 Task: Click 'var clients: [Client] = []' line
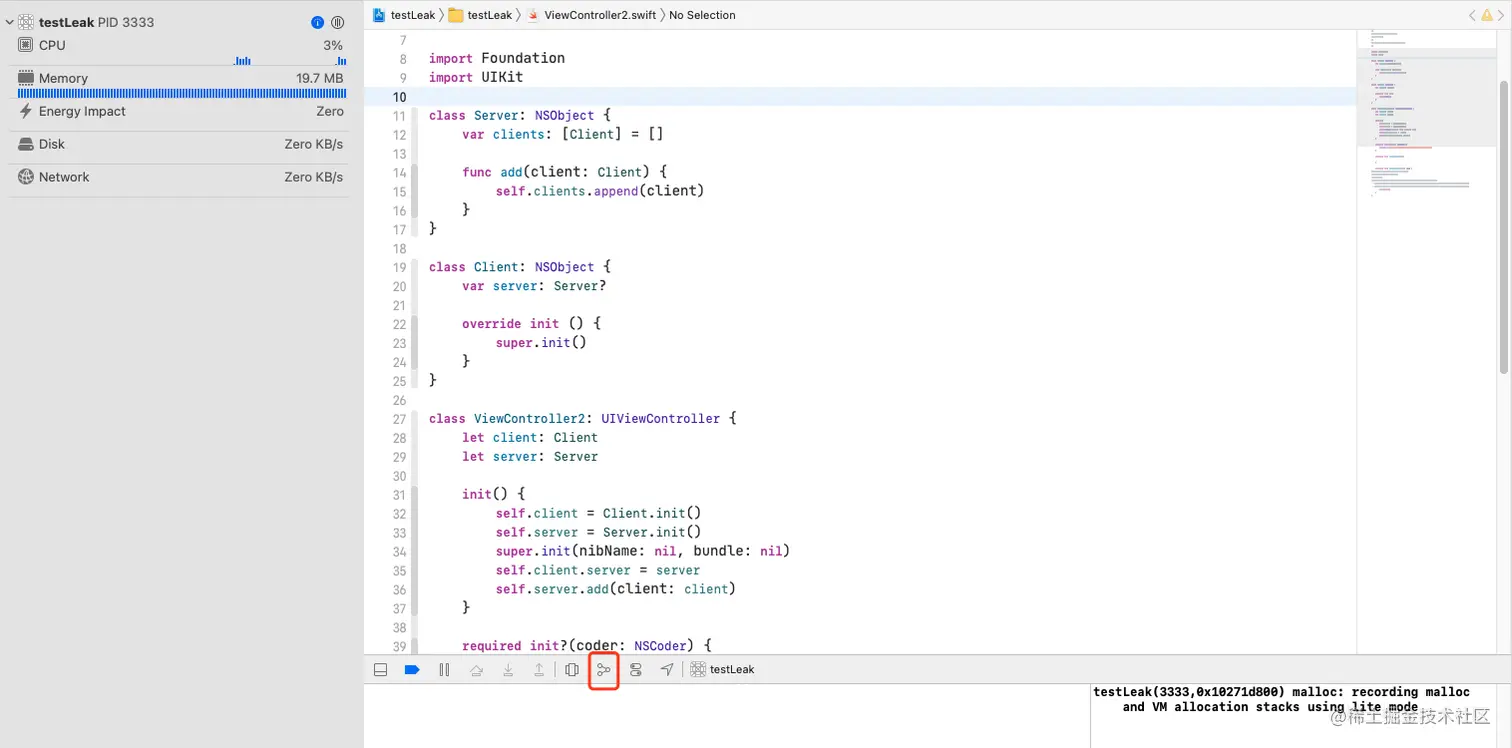[x=563, y=135]
